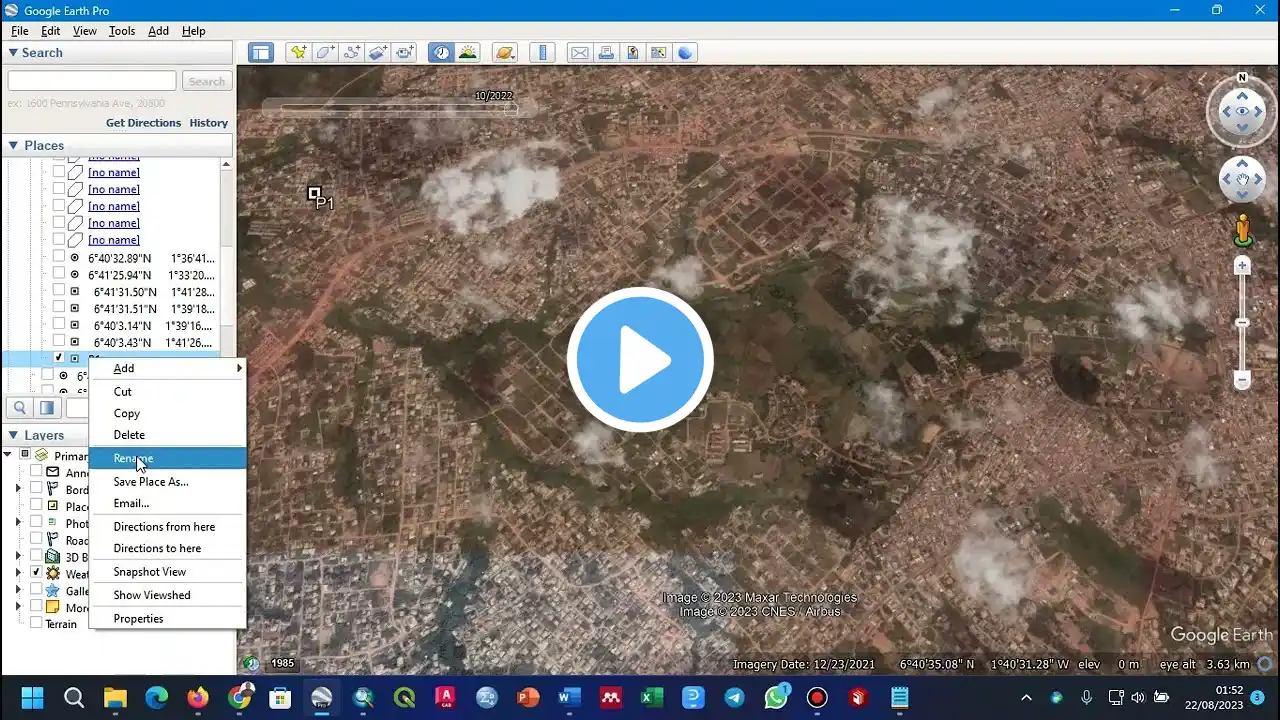Collapse the Primary Database tree node
This screenshot has height=720, width=1280.
(8, 455)
